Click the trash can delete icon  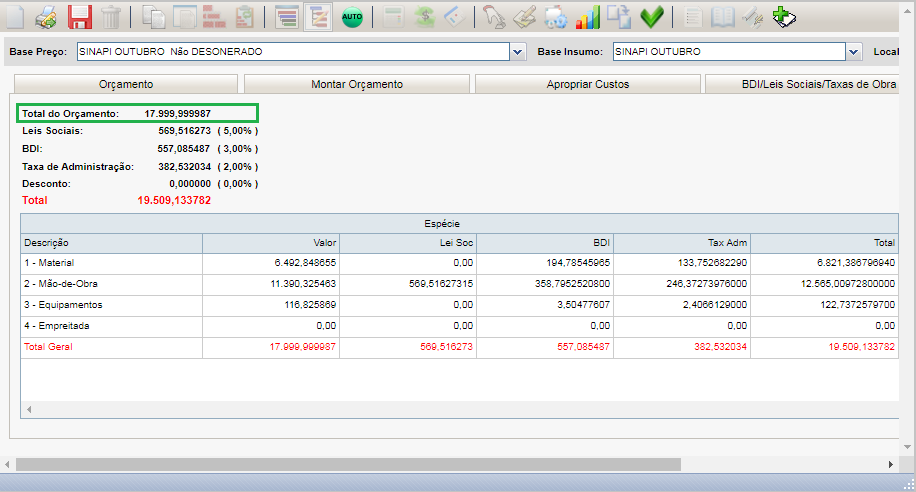coord(110,17)
